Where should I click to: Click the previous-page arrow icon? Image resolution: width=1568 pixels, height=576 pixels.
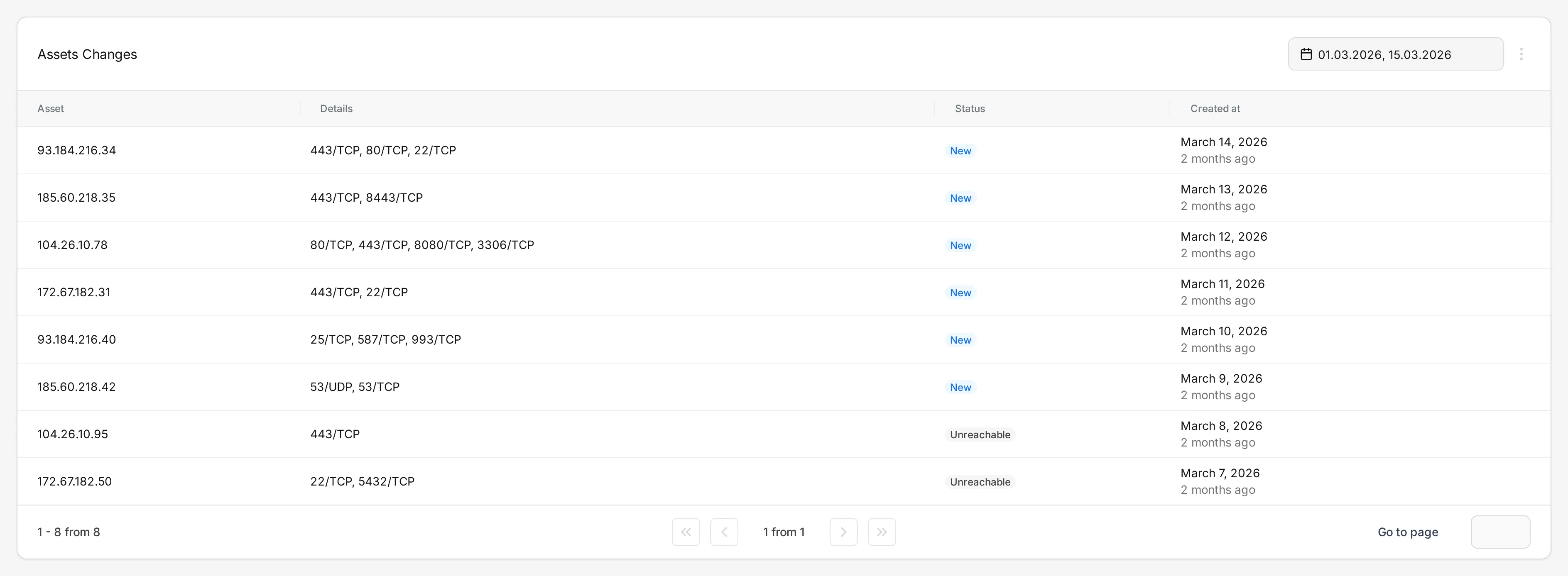[724, 532]
